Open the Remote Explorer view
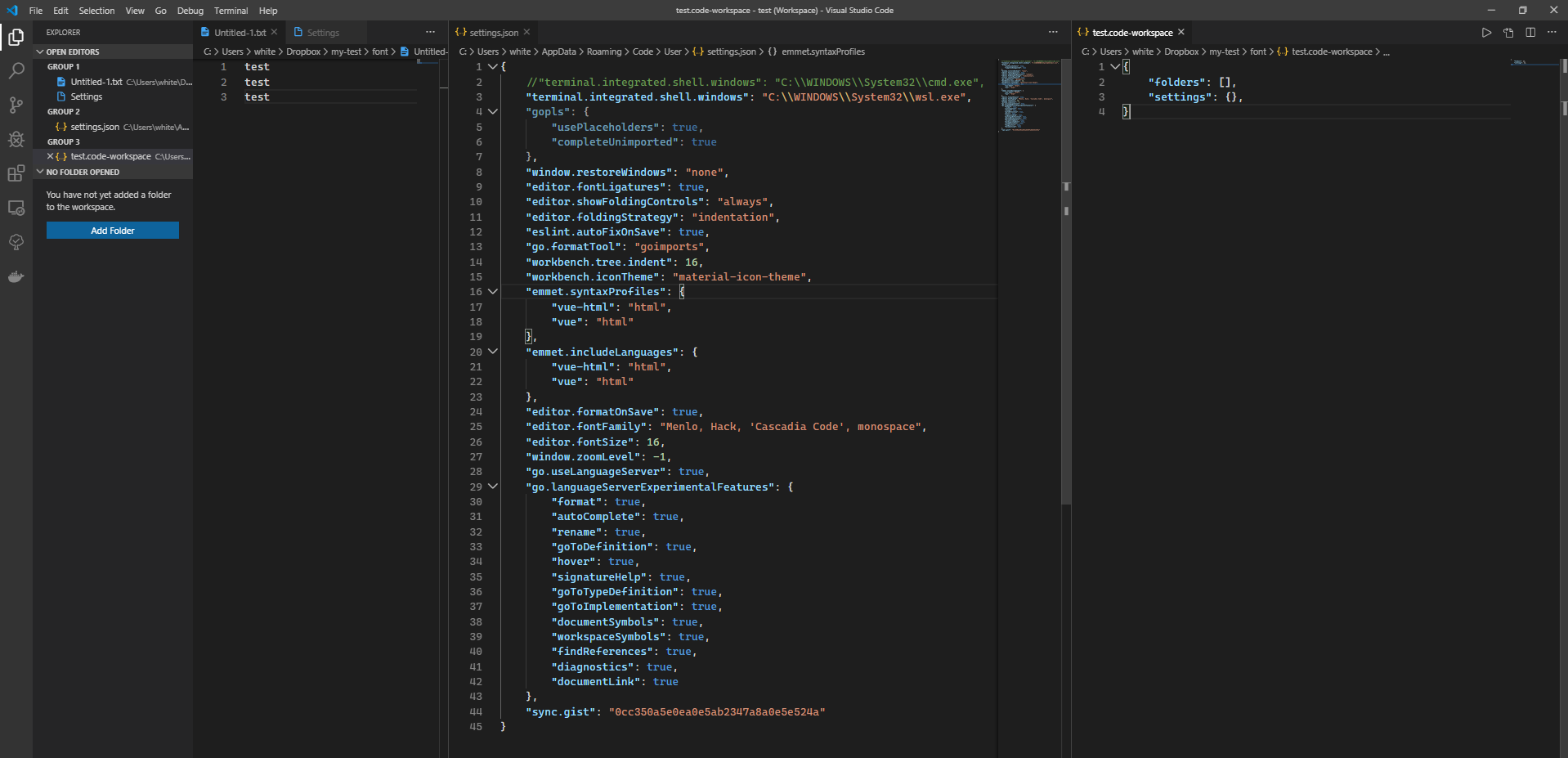1568x758 pixels. 16,208
